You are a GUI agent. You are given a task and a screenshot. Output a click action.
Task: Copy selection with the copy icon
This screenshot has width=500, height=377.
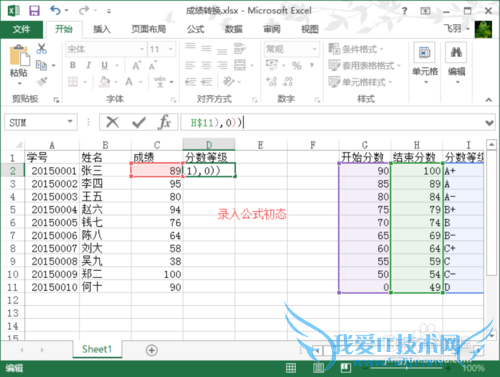point(41,65)
